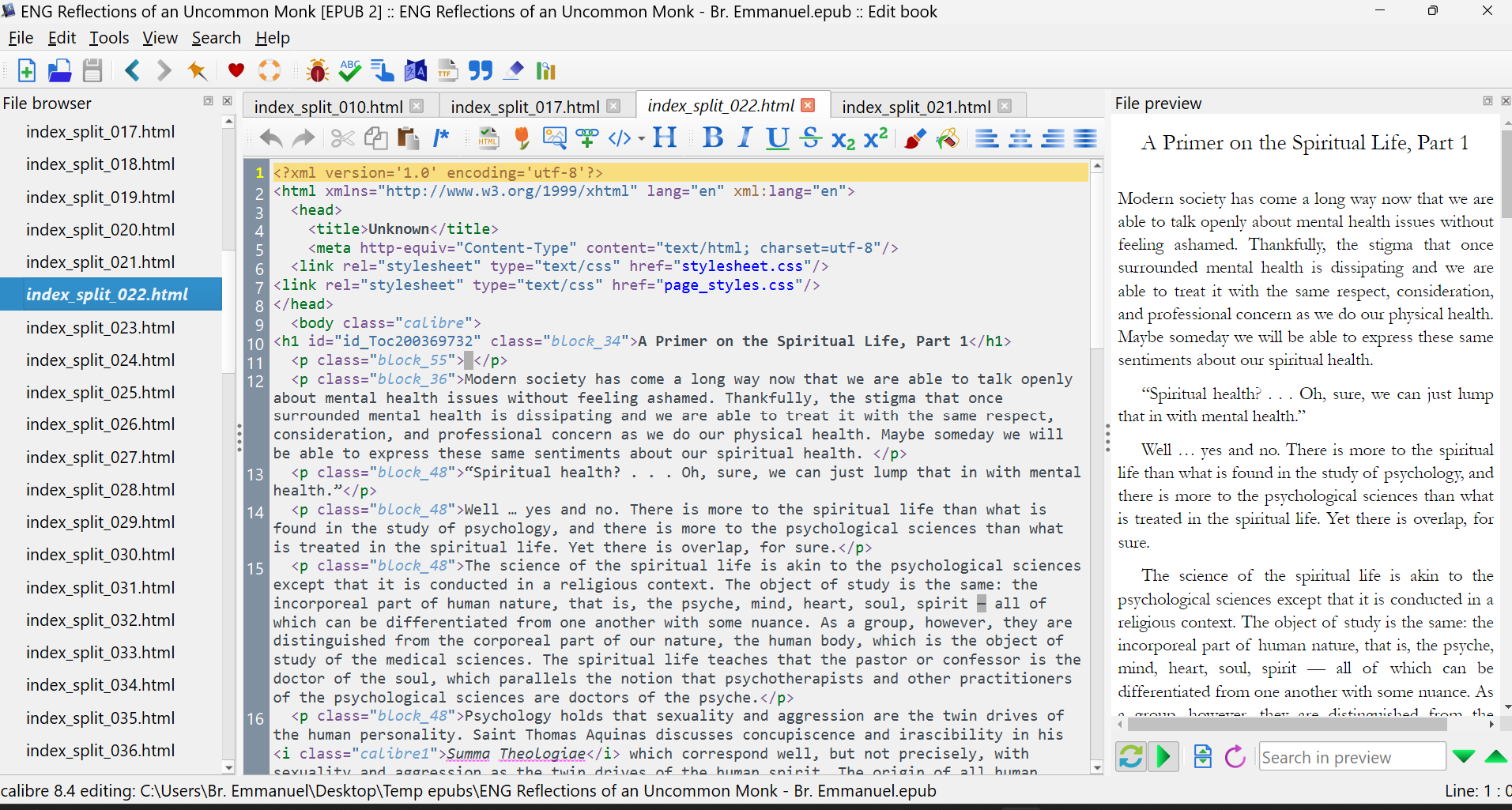Image resolution: width=1512 pixels, height=810 pixels.
Task: Apply strikethrough to the selected text
Action: (x=810, y=138)
